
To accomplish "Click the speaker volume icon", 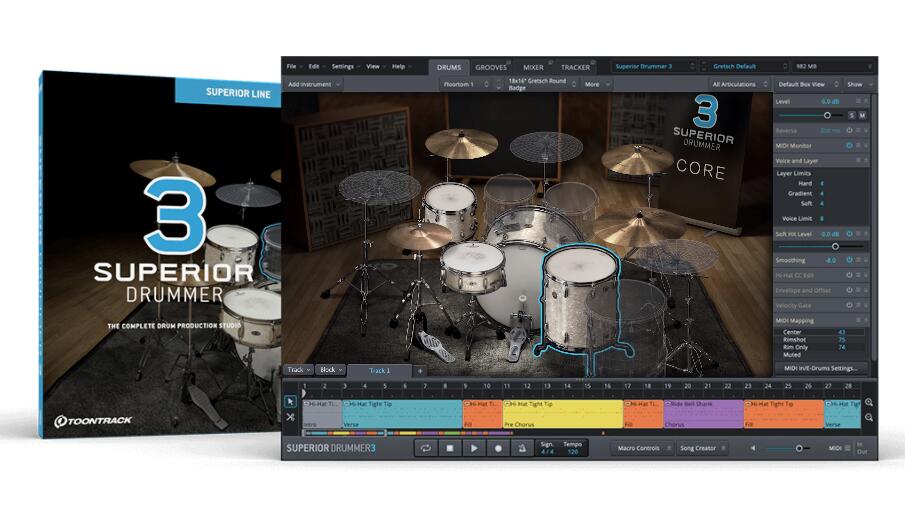I will tap(753, 448).
